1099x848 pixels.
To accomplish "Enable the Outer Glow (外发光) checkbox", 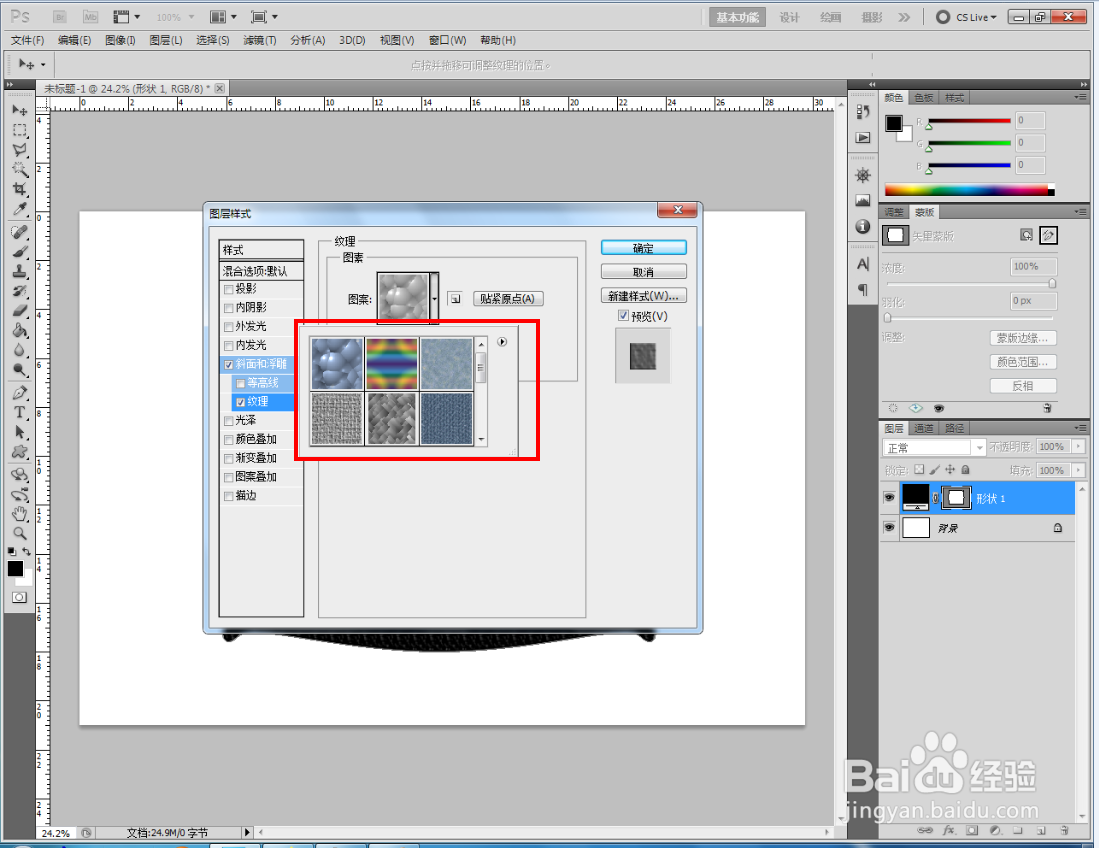I will 228,327.
